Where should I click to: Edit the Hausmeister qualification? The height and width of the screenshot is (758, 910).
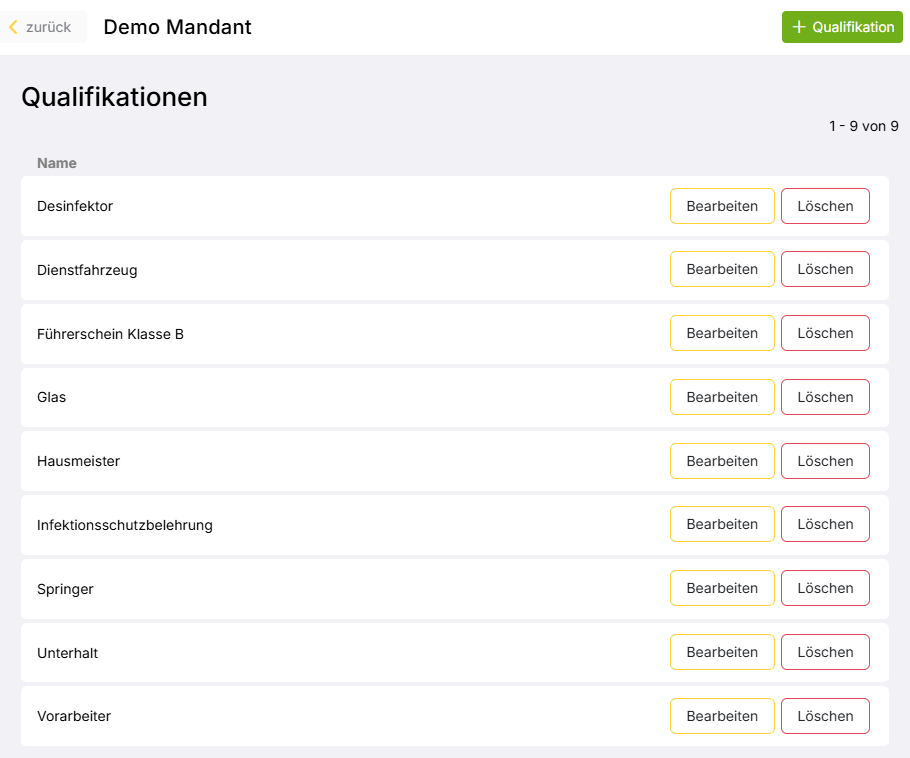(722, 461)
